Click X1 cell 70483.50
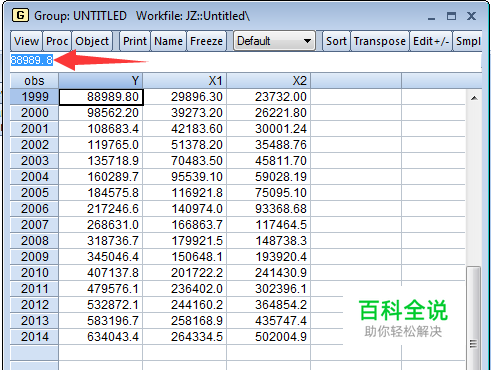The height and width of the screenshot is (370, 491). pos(185,161)
